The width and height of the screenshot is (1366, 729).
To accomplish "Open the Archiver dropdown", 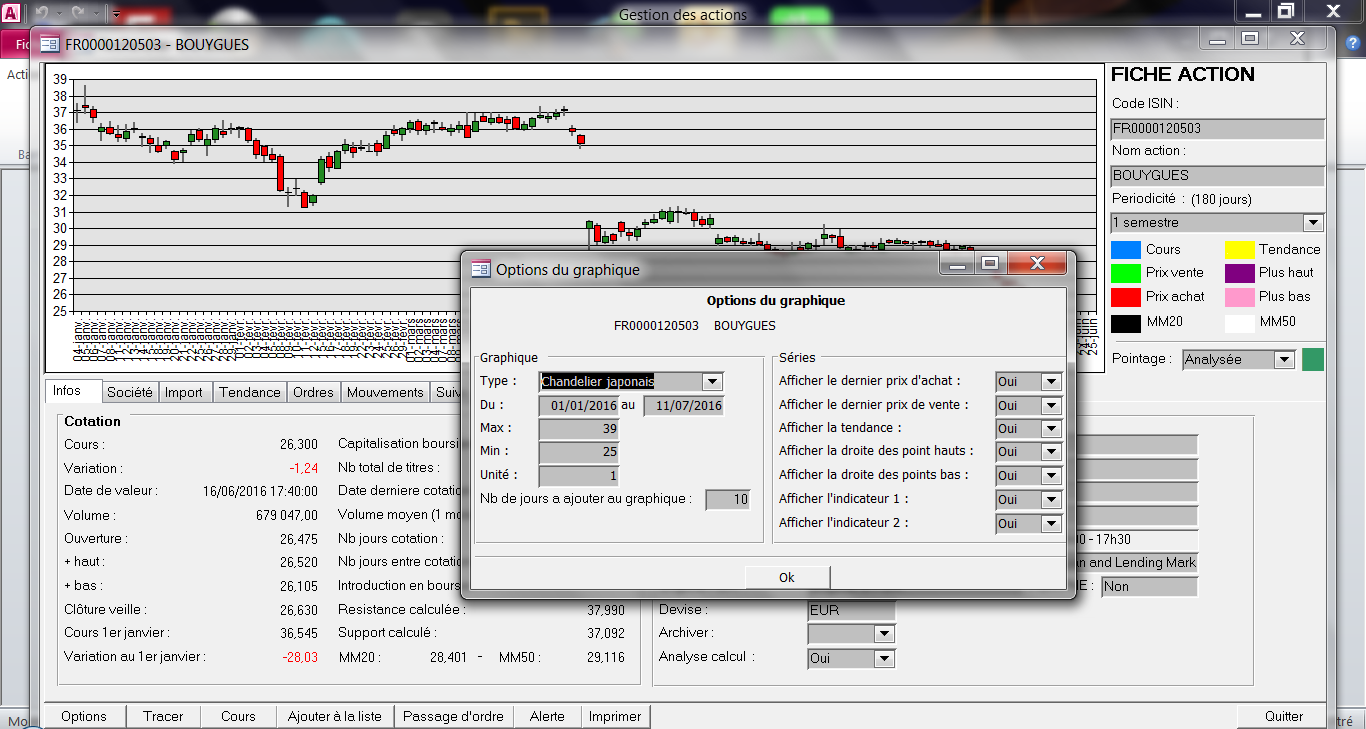I will coord(884,634).
